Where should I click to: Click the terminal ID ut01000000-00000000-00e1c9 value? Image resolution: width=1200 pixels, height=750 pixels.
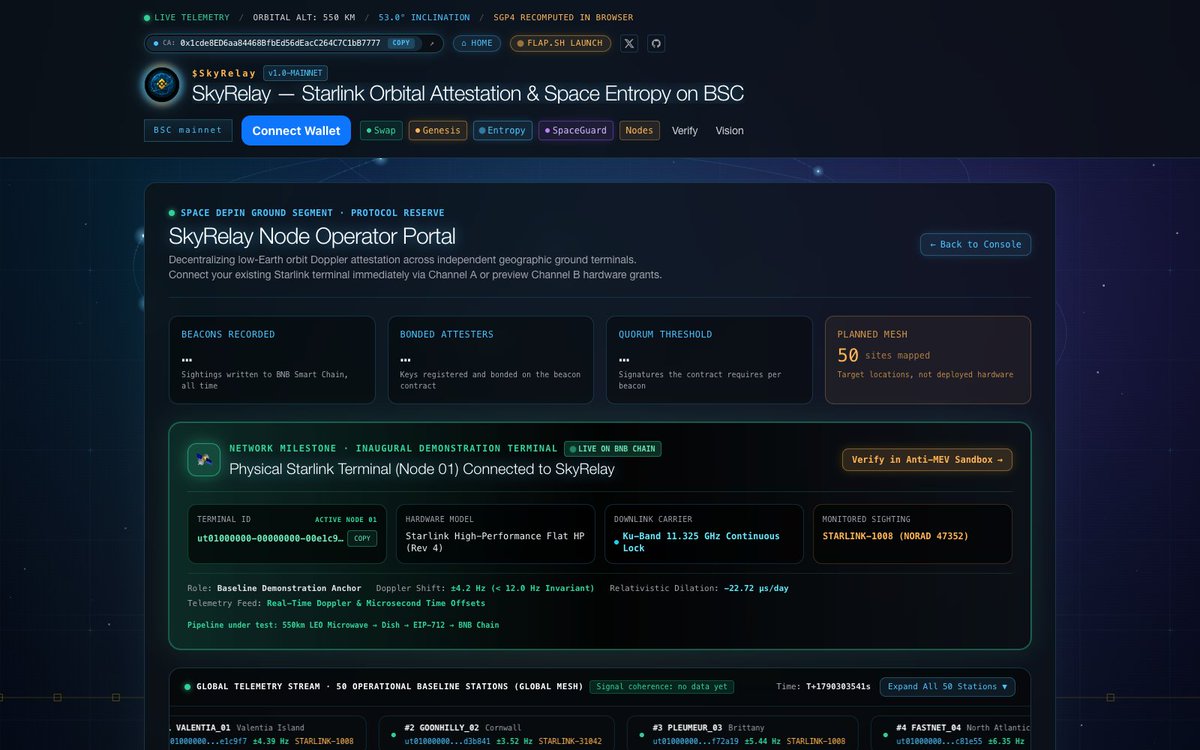tap(270, 538)
